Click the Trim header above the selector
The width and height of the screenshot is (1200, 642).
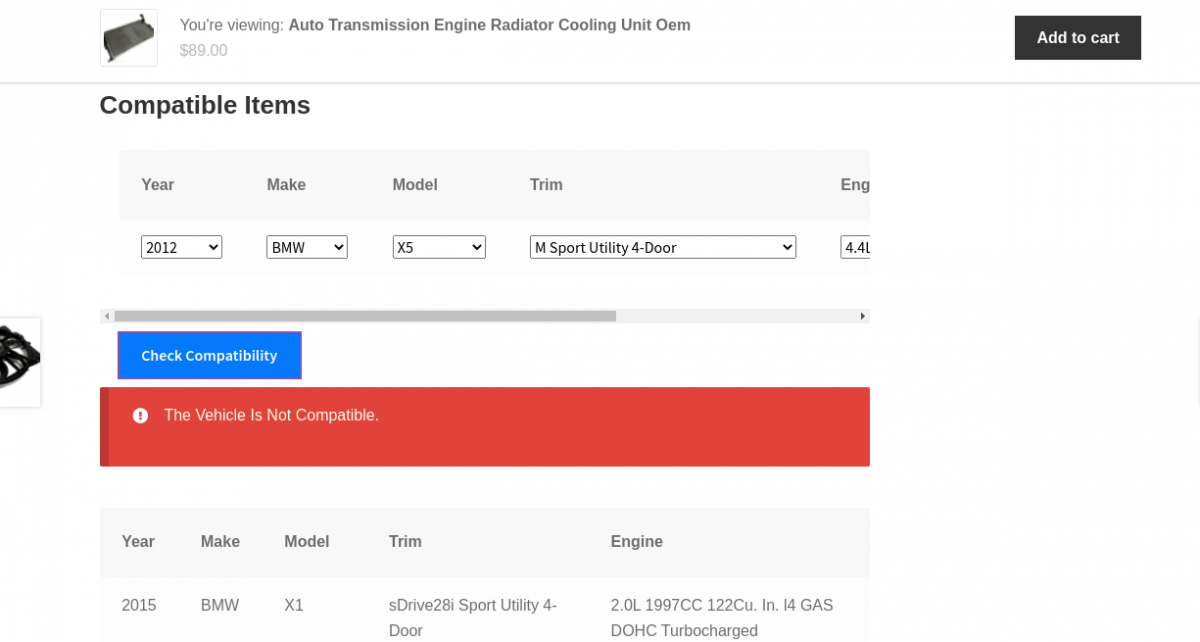(546, 185)
